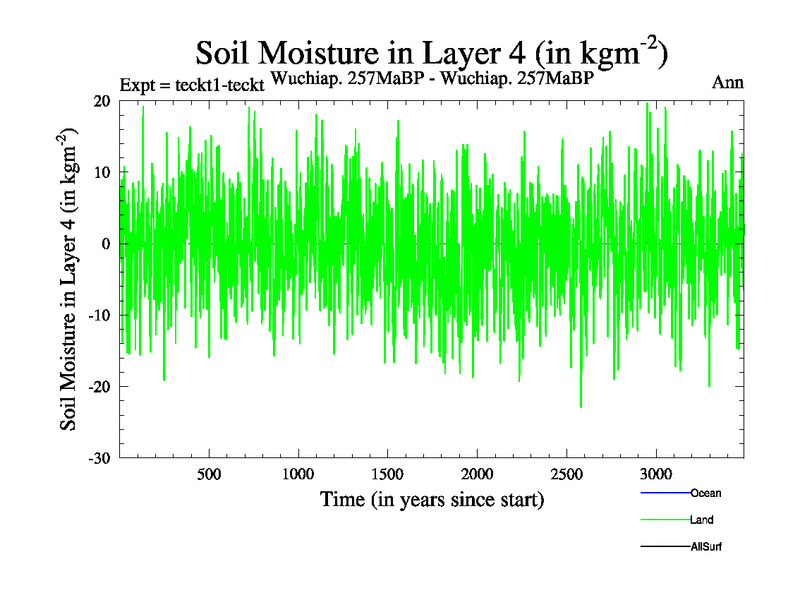Click the 2500 tick on the time axis
Screen dimensions: 800x600
pyautogui.click(x=566, y=472)
